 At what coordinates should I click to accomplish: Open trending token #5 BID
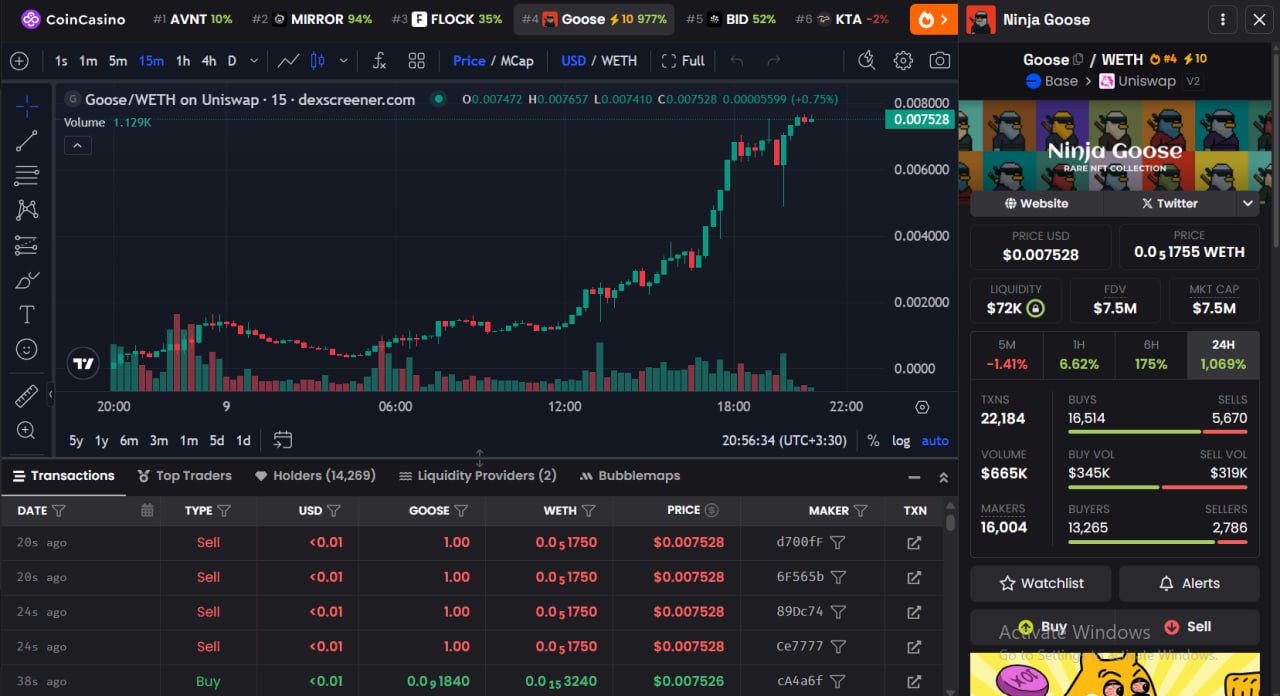(731, 19)
